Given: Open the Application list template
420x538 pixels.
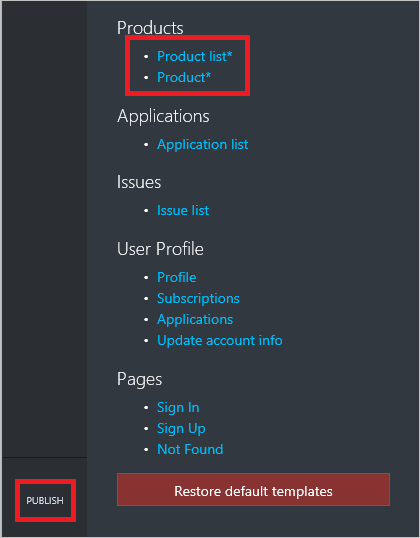Looking at the screenshot, I should click(202, 144).
